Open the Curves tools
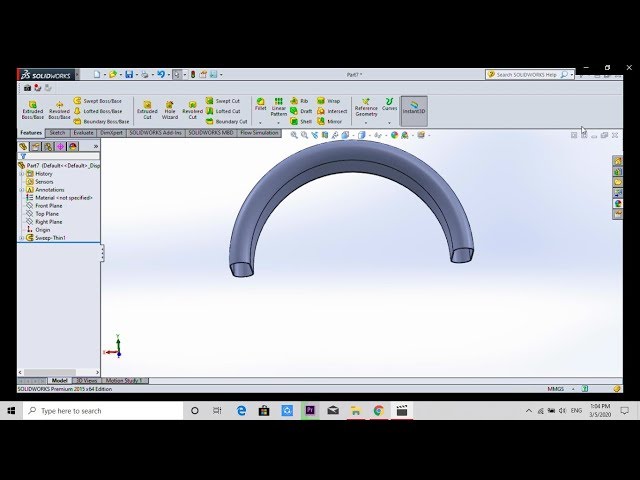 pos(389,104)
